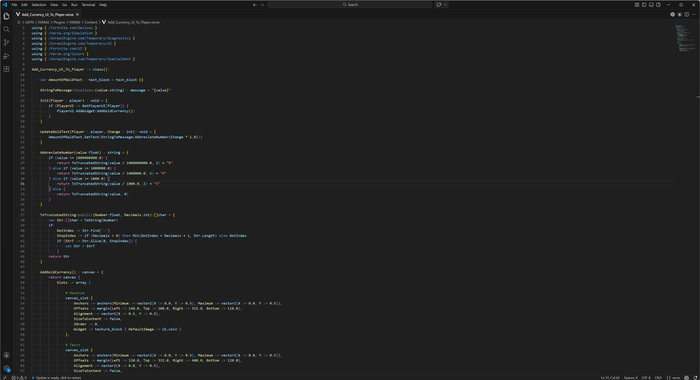The height and width of the screenshot is (380, 700).
Task: Toggle the secondary side bar layout button
Action: (658, 4)
